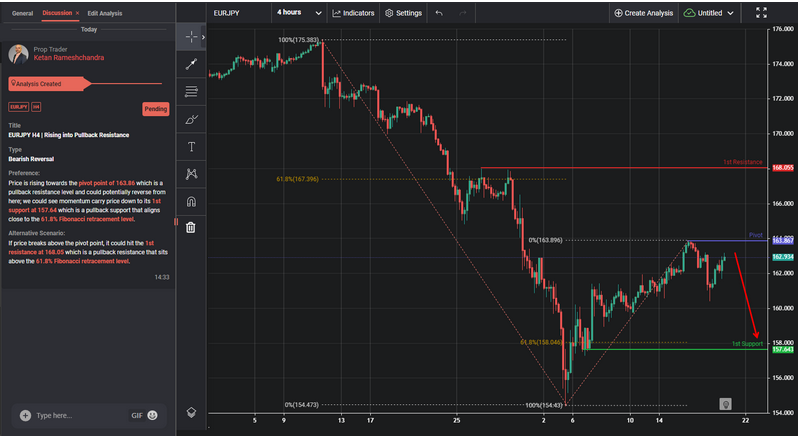The height and width of the screenshot is (436, 800).
Task: Click the 168.055 red price tag
Action: pos(783,168)
